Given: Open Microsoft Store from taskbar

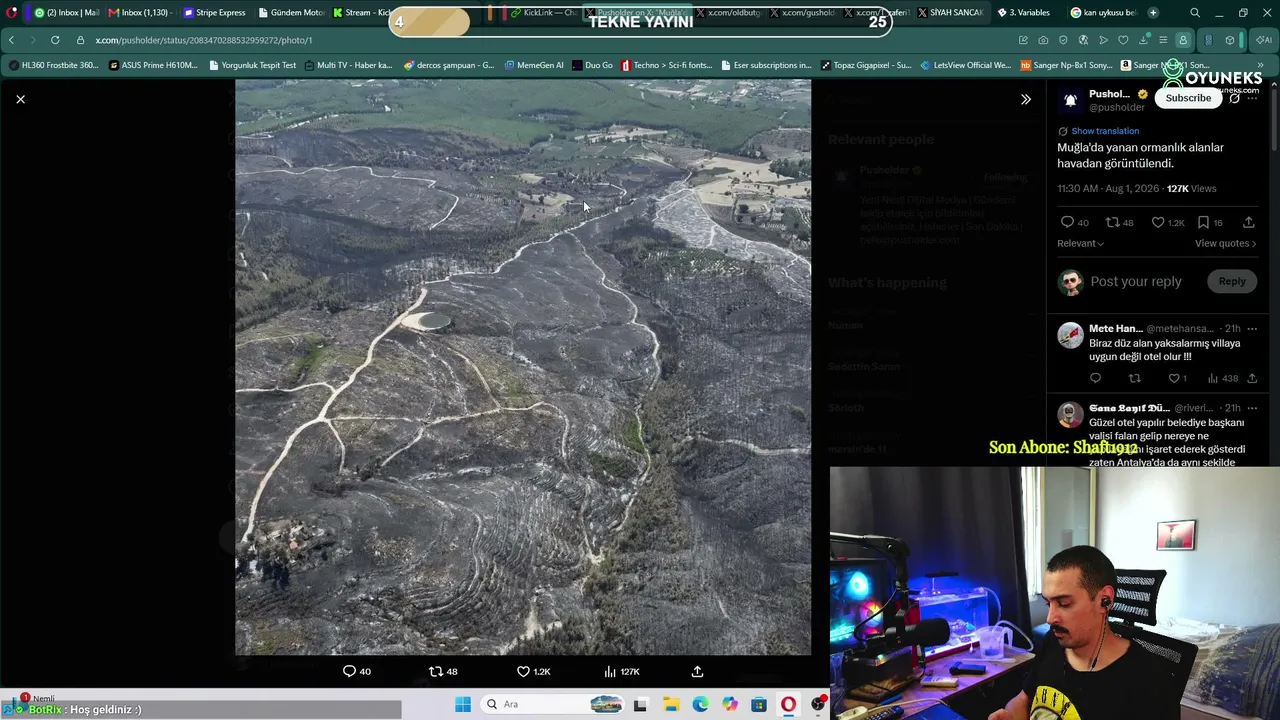Looking at the screenshot, I should pos(759,704).
